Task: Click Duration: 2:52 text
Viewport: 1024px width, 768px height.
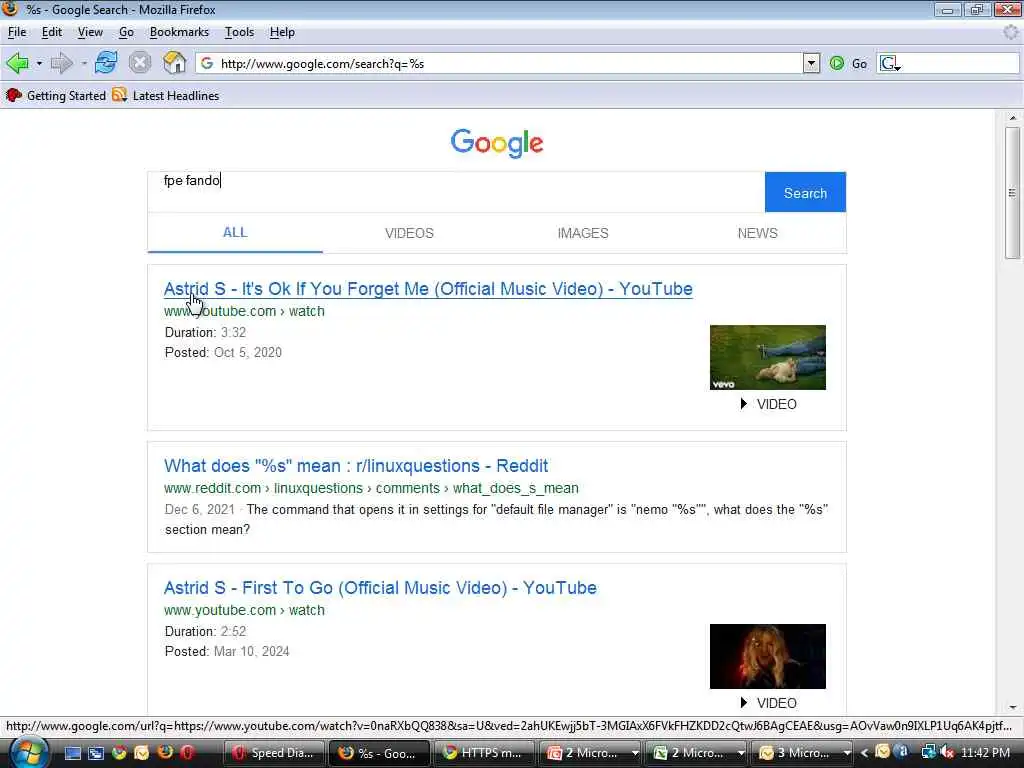Action: coord(205,632)
